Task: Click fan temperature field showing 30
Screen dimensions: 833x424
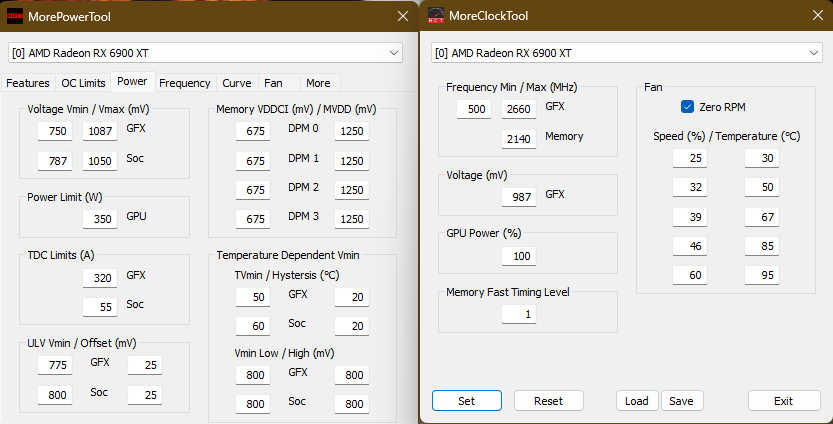Action: (762, 158)
